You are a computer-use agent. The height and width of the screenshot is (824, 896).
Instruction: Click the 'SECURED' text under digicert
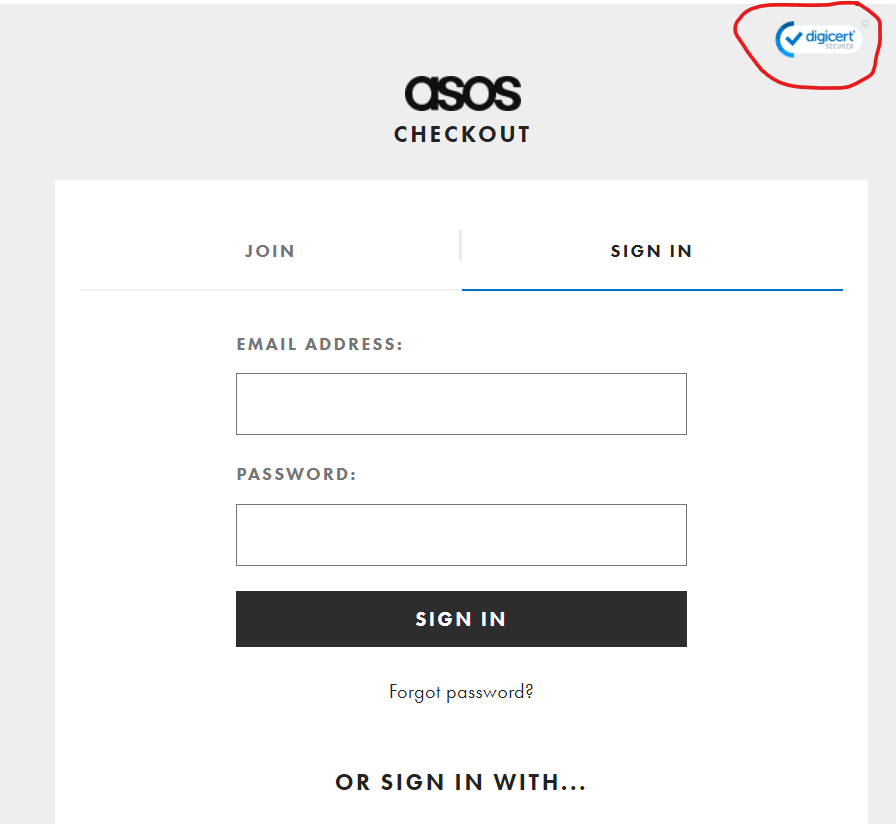[x=839, y=47]
